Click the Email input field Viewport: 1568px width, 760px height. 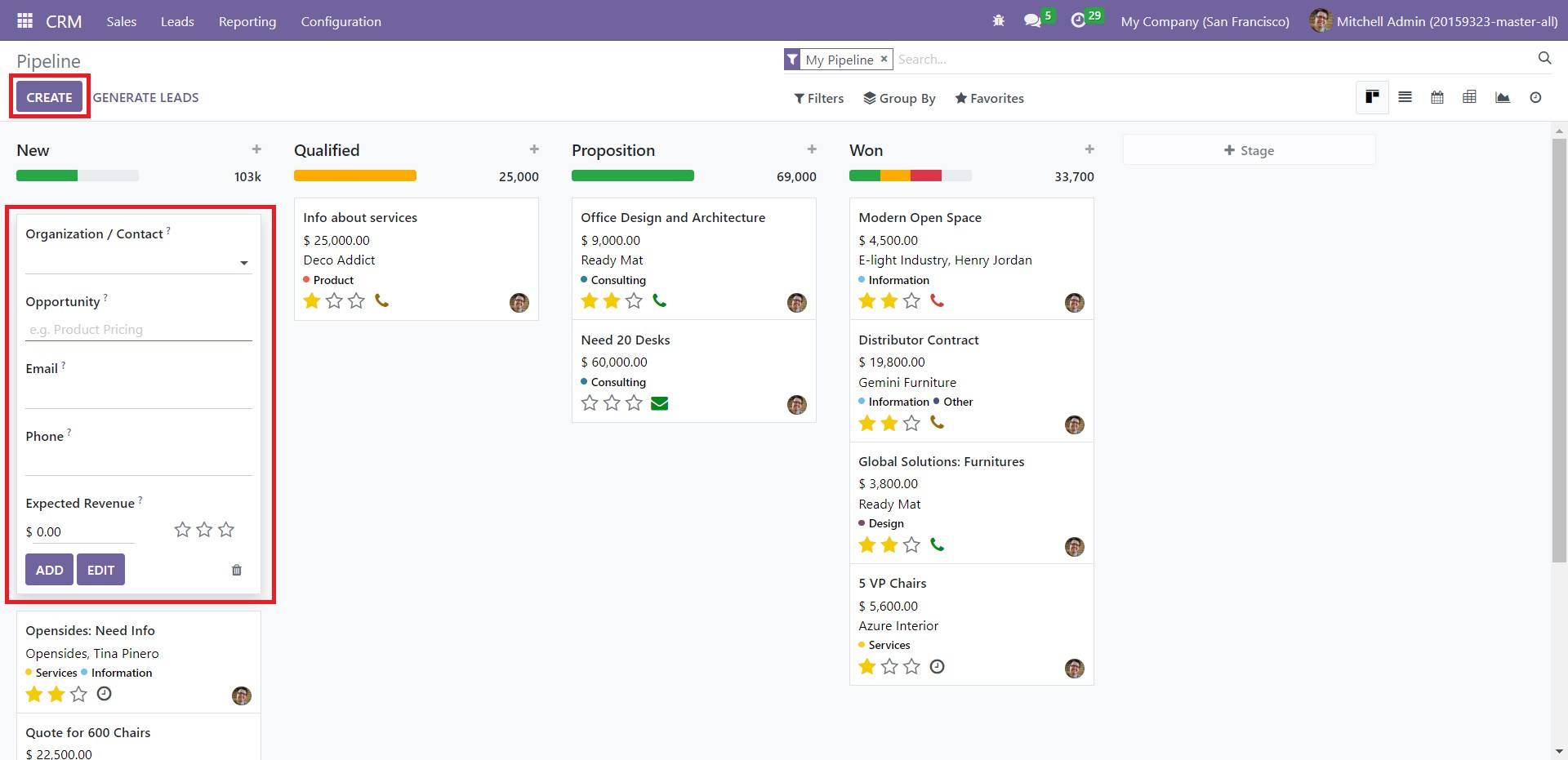(139, 396)
